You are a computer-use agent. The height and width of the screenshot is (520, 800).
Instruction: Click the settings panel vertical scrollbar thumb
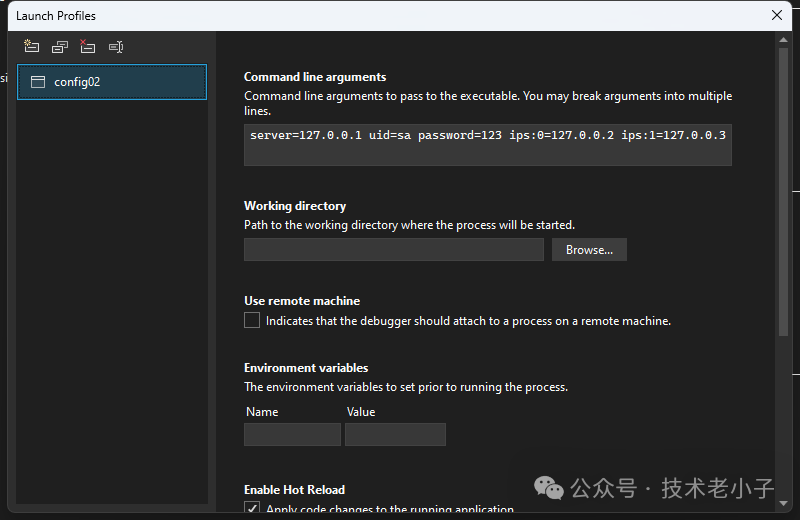click(783, 190)
